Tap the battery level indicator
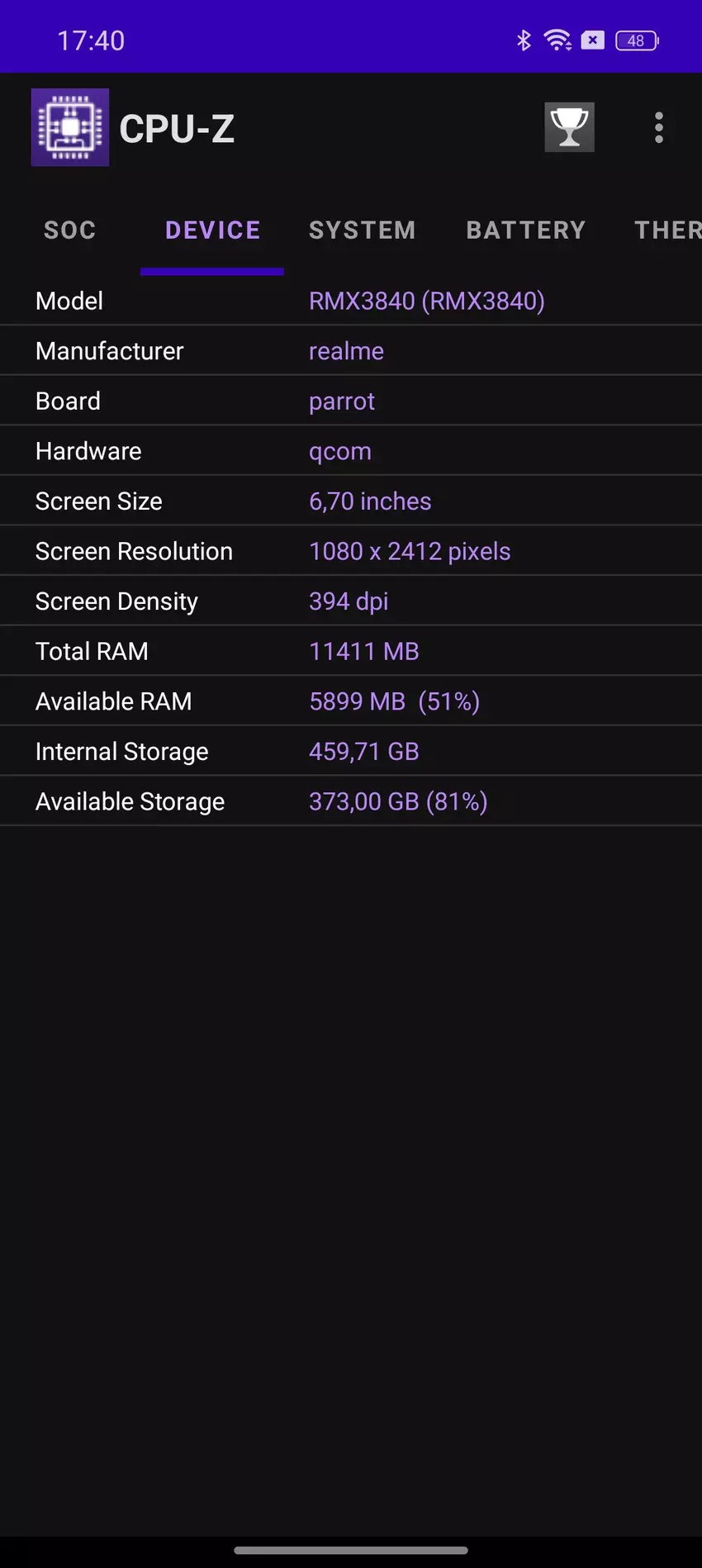The width and height of the screenshot is (702, 1568). point(637,40)
